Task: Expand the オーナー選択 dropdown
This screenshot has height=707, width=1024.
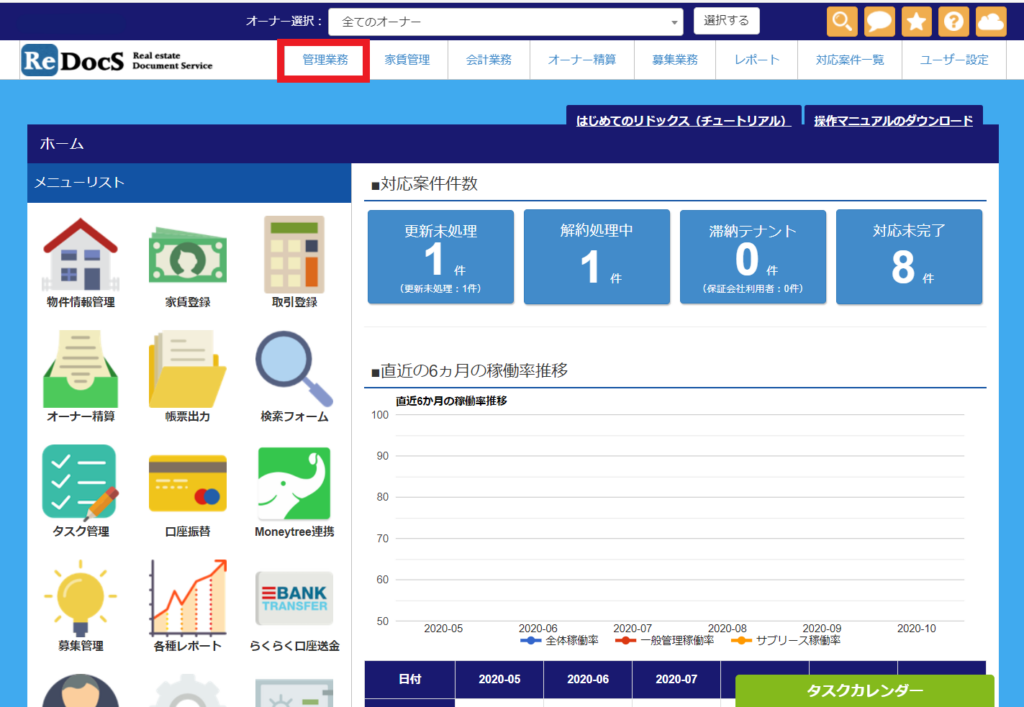Action: pyautogui.click(x=506, y=21)
